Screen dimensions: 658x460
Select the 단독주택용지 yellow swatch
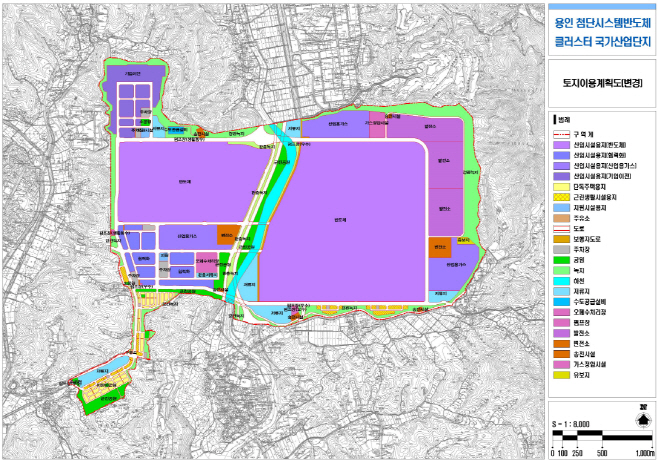560,187
